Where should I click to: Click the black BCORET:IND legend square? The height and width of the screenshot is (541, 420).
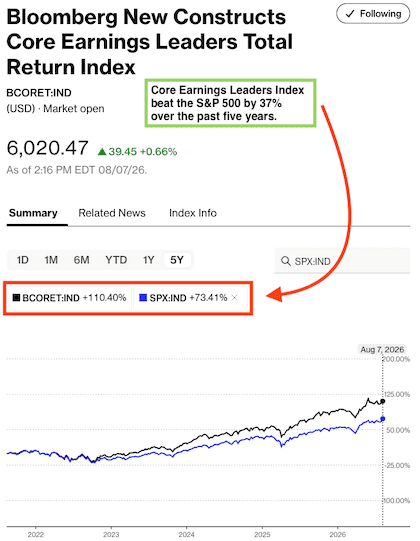[16, 297]
